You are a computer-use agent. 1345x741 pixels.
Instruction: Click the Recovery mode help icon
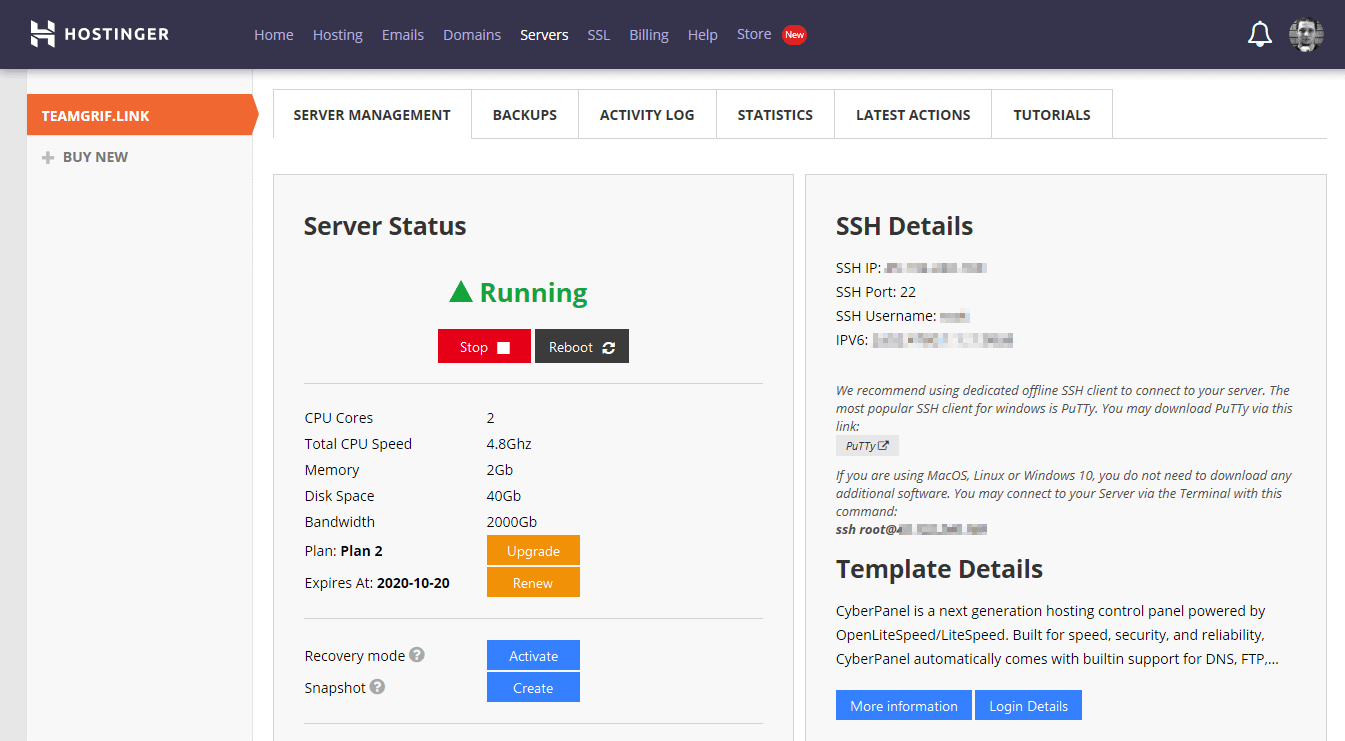[x=417, y=655]
